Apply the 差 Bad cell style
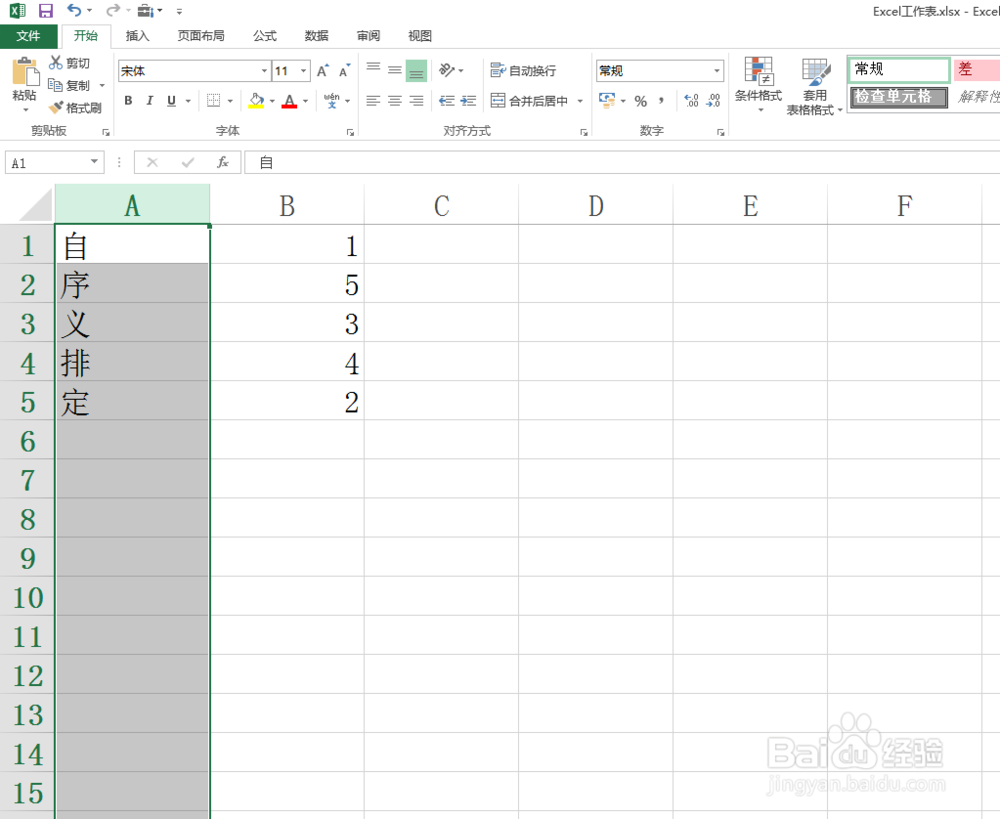 (x=976, y=70)
